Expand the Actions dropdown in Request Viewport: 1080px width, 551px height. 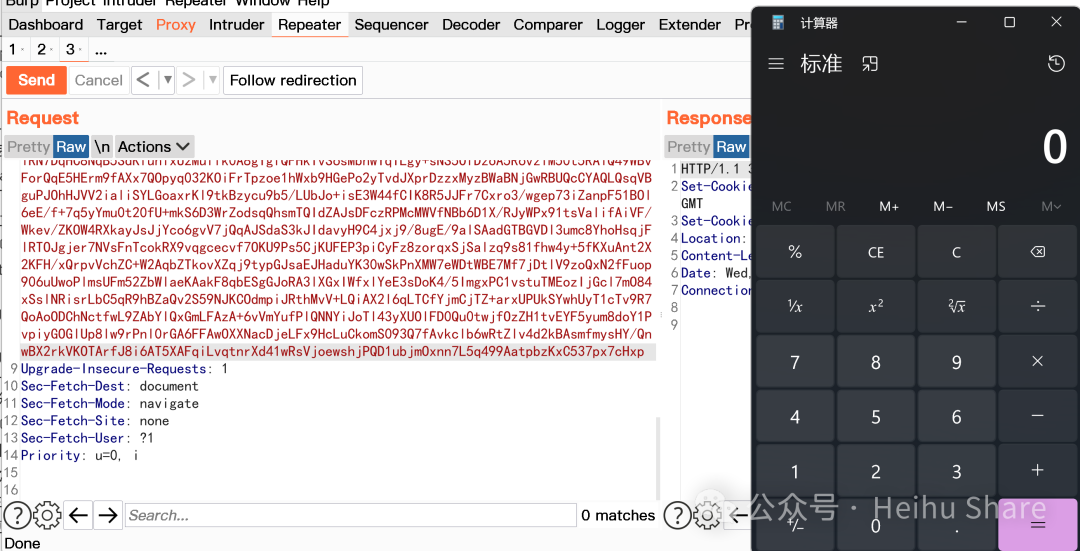pyautogui.click(x=154, y=147)
